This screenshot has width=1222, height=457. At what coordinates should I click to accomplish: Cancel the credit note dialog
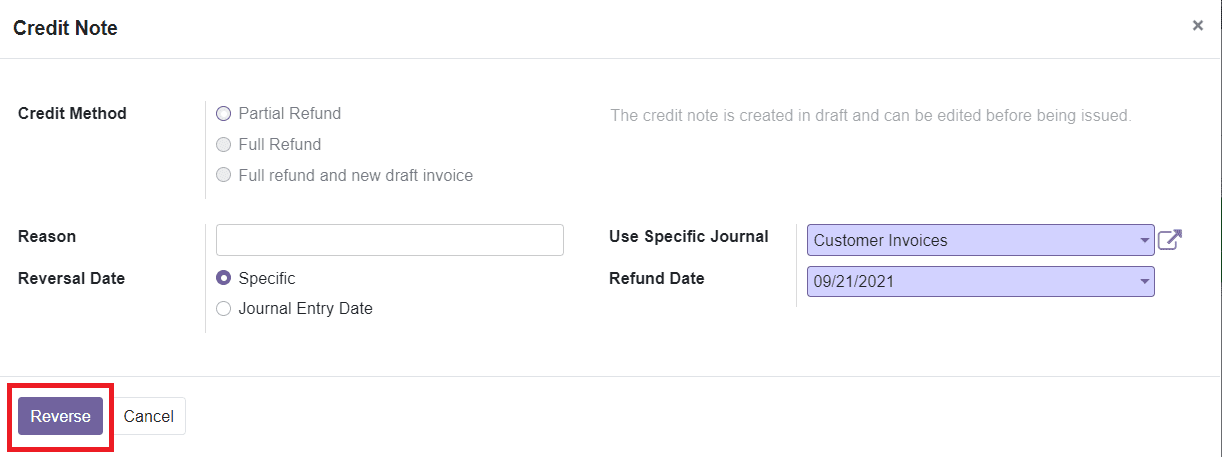[x=149, y=417]
